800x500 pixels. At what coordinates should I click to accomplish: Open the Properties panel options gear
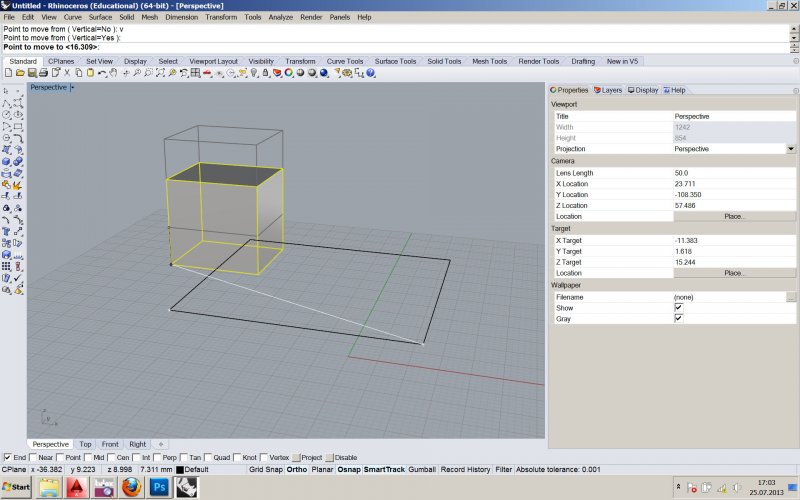[x=796, y=90]
